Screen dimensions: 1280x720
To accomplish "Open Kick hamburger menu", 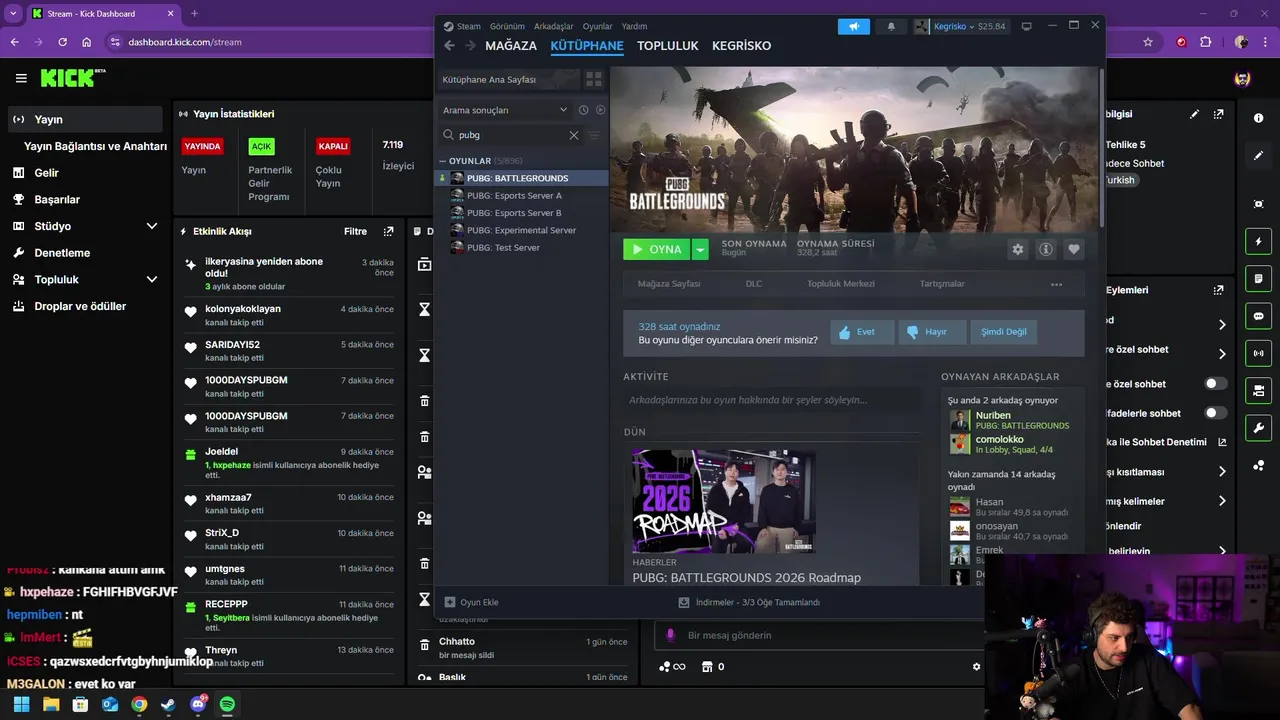I will [x=21, y=78].
